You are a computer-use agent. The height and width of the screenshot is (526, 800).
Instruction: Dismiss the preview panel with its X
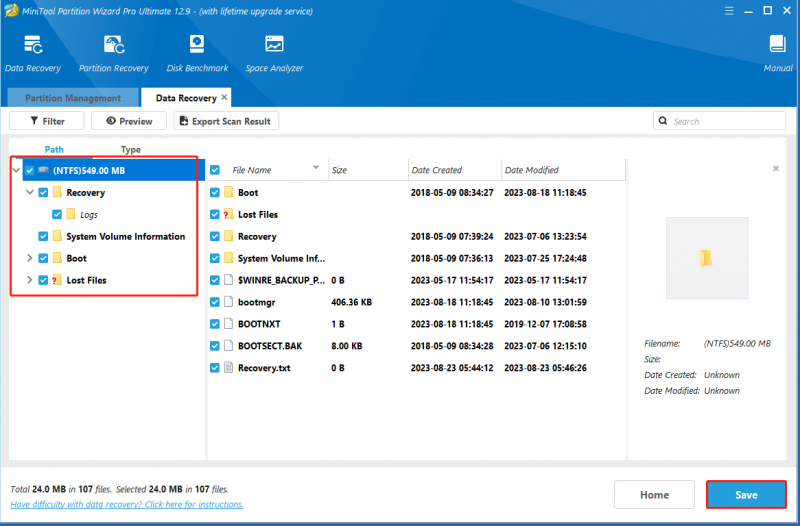coord(776,168)
